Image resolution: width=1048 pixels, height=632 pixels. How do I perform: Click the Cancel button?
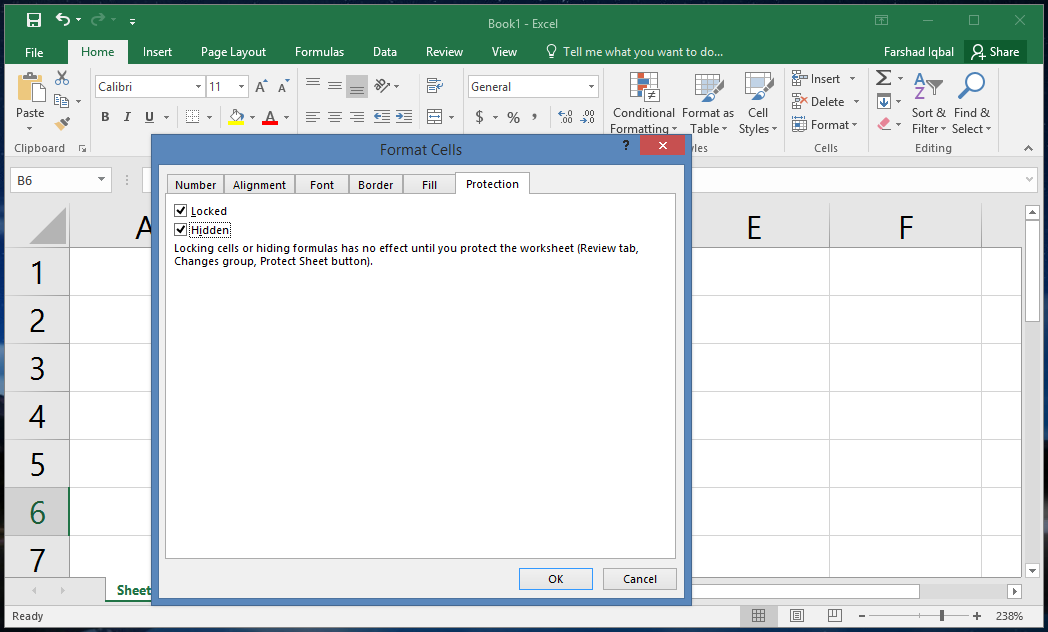tap(639, 578)
